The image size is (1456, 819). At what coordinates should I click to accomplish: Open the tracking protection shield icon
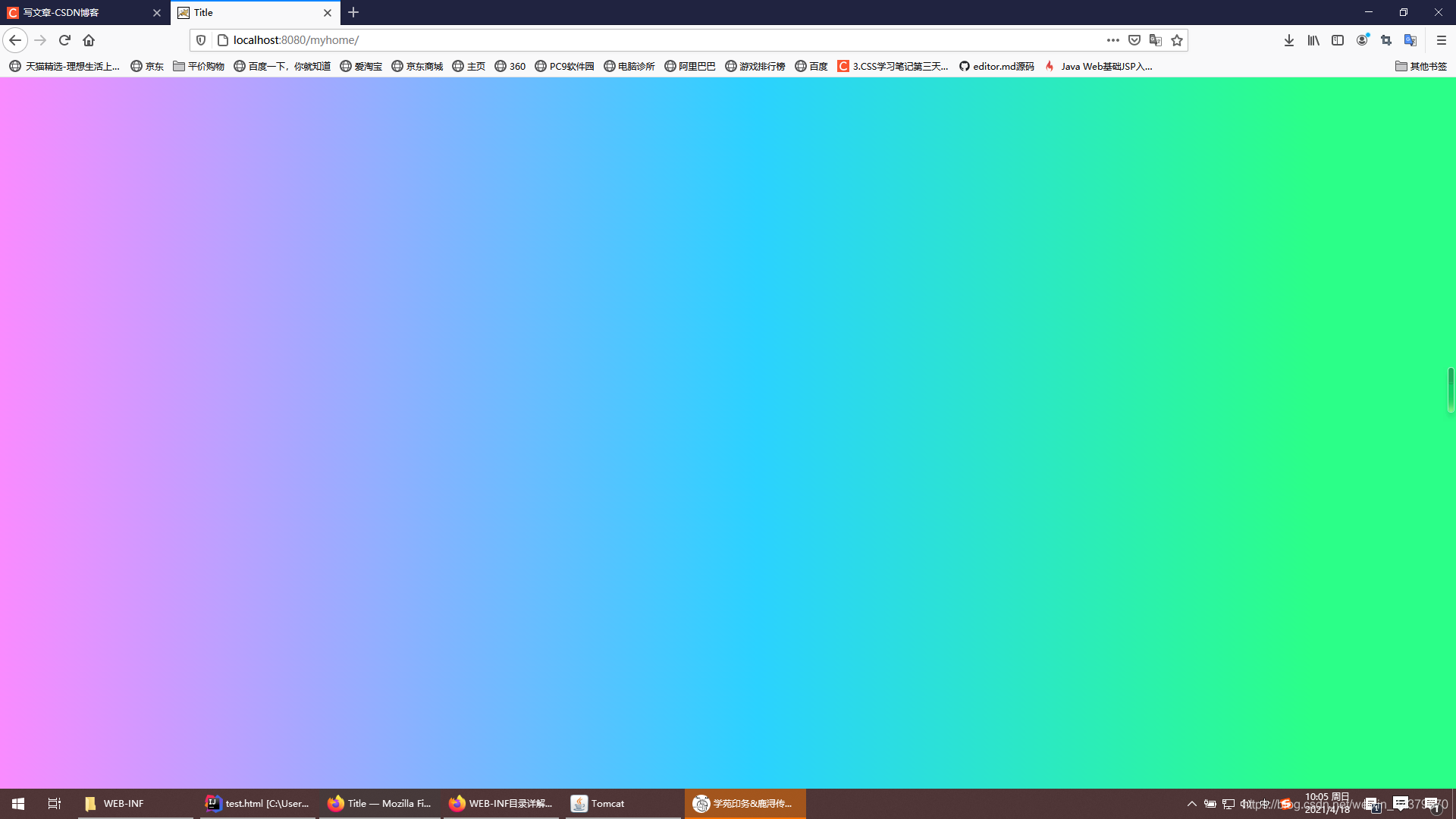pyautogui.click(x=201, y=40)
